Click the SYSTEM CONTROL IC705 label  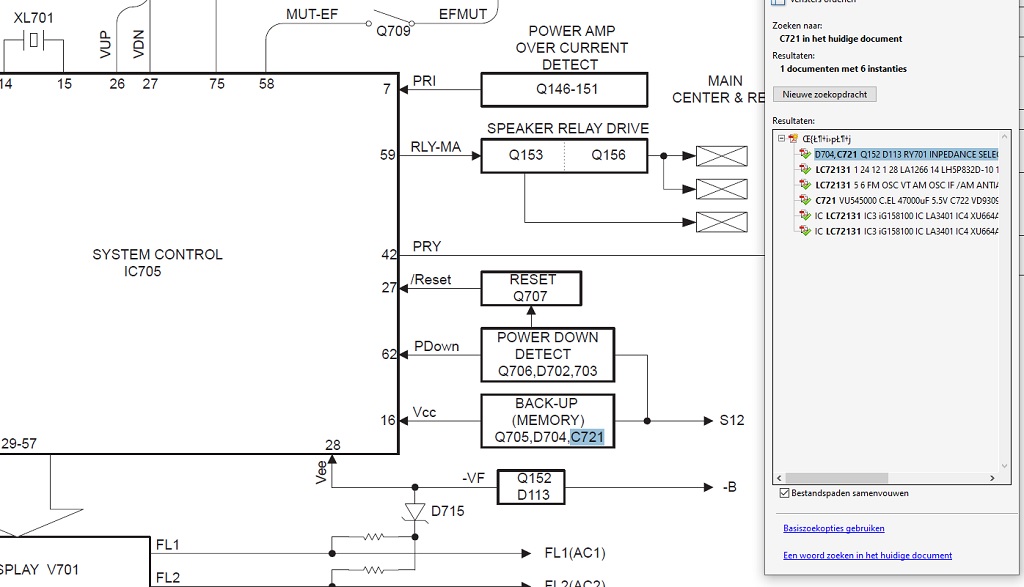[157, 262]
